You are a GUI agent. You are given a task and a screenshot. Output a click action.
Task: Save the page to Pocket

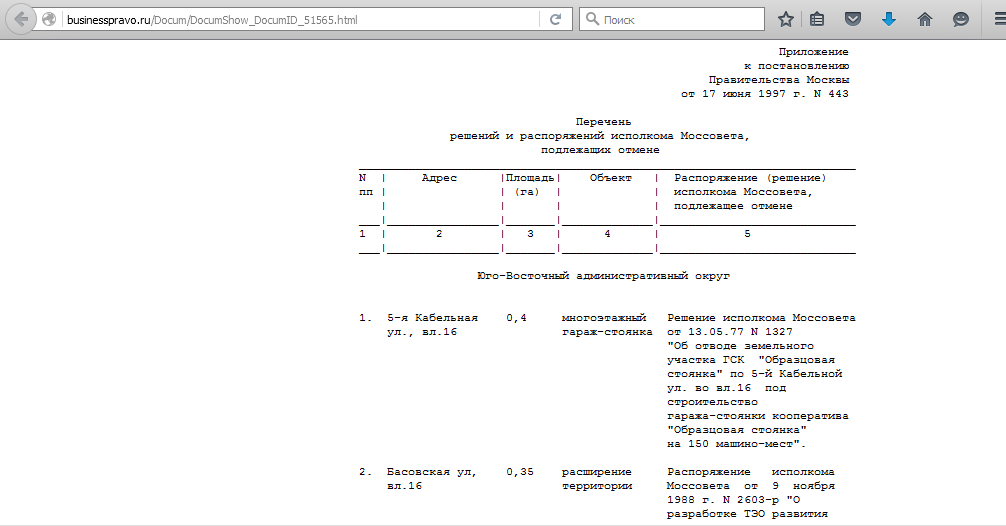point(852,19)
